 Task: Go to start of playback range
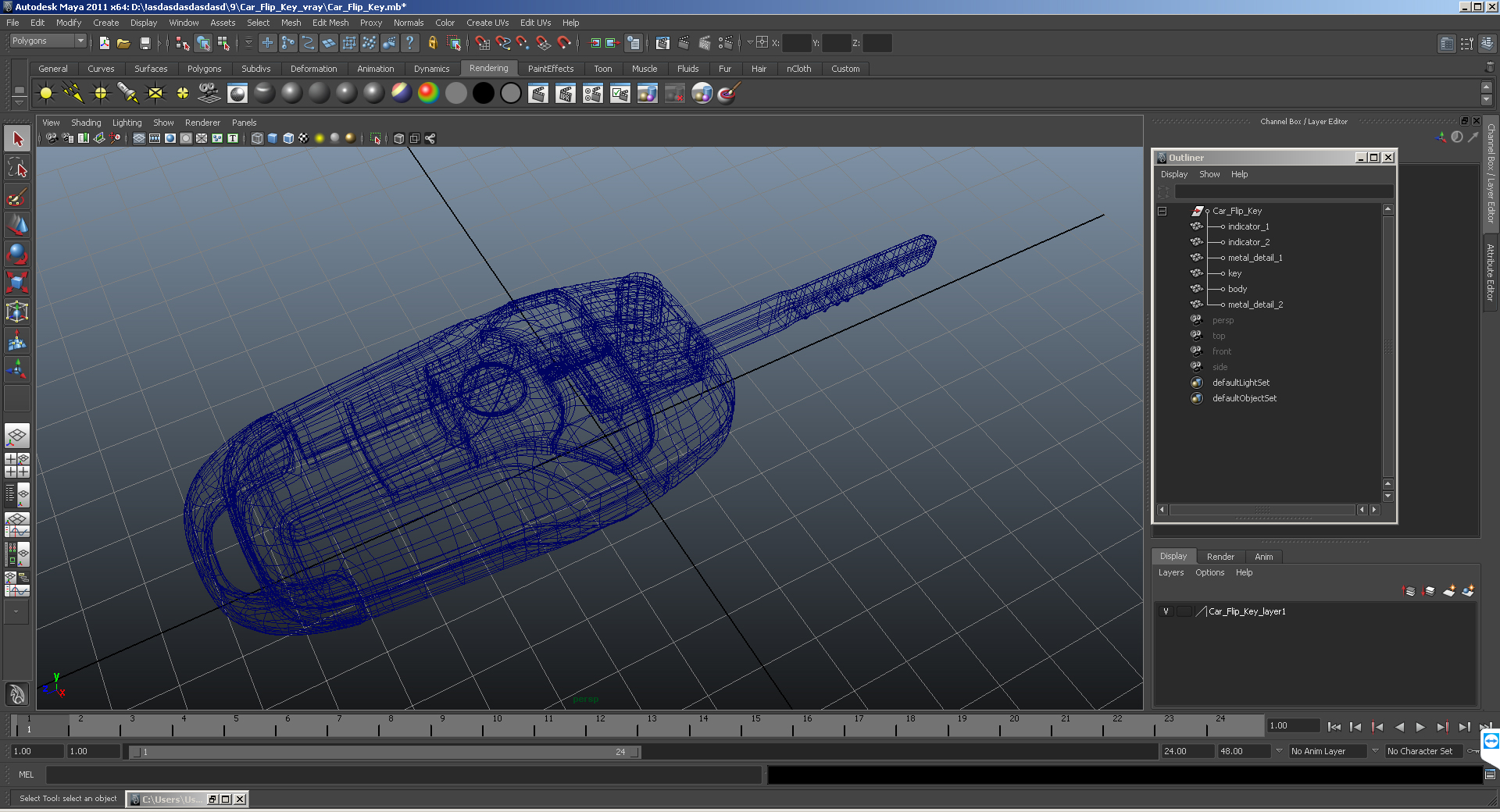click(x=1334, y=727)
